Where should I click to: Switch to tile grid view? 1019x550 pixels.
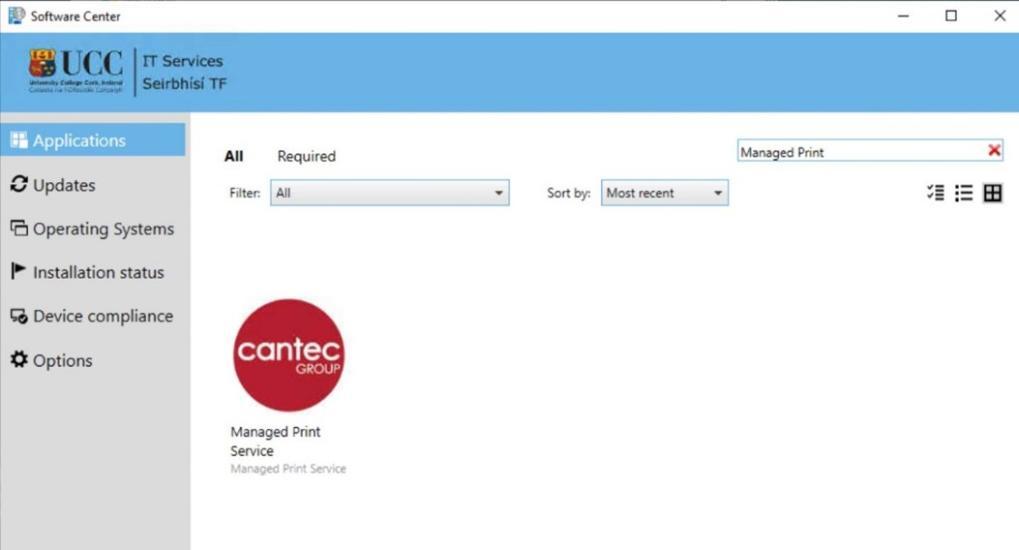tap(992, 192)
